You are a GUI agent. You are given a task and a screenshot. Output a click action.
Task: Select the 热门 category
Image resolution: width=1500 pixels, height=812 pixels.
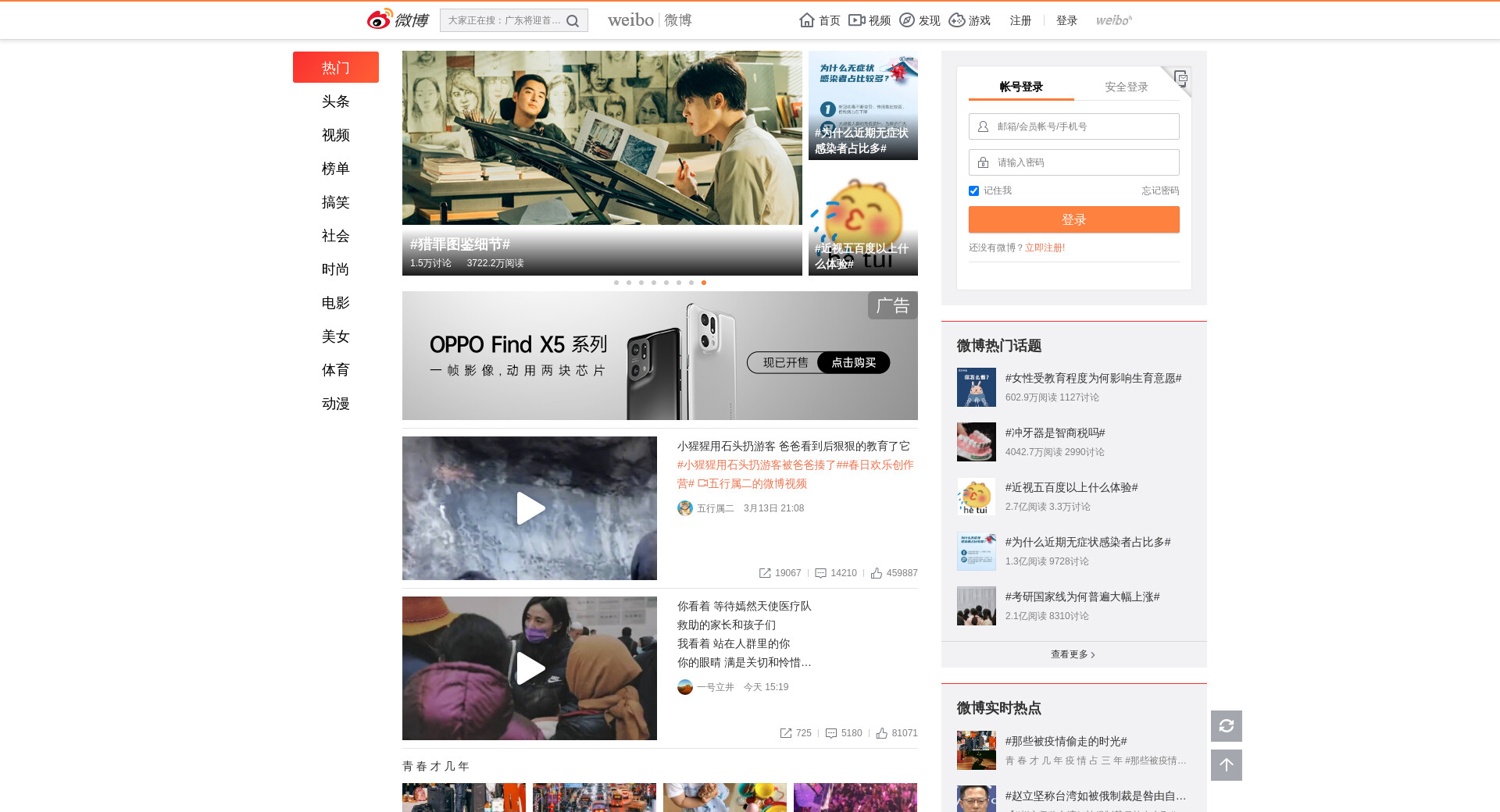coord(336,67)
